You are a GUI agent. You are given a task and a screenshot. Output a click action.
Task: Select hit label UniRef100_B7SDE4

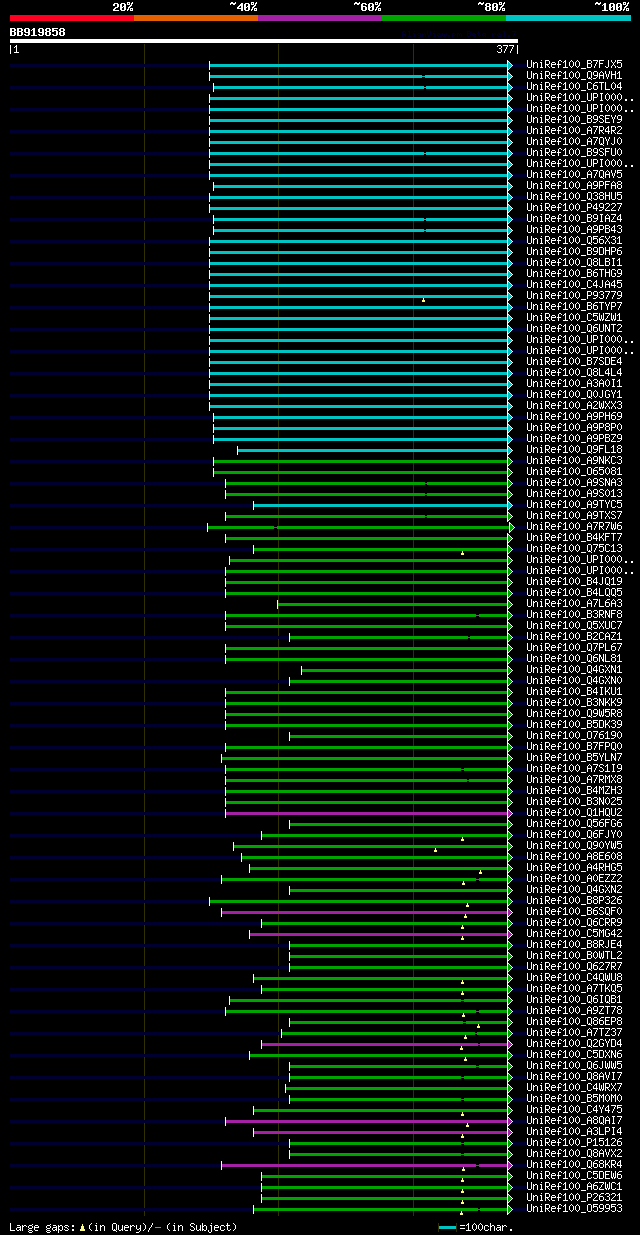click(x=574, y=361)
